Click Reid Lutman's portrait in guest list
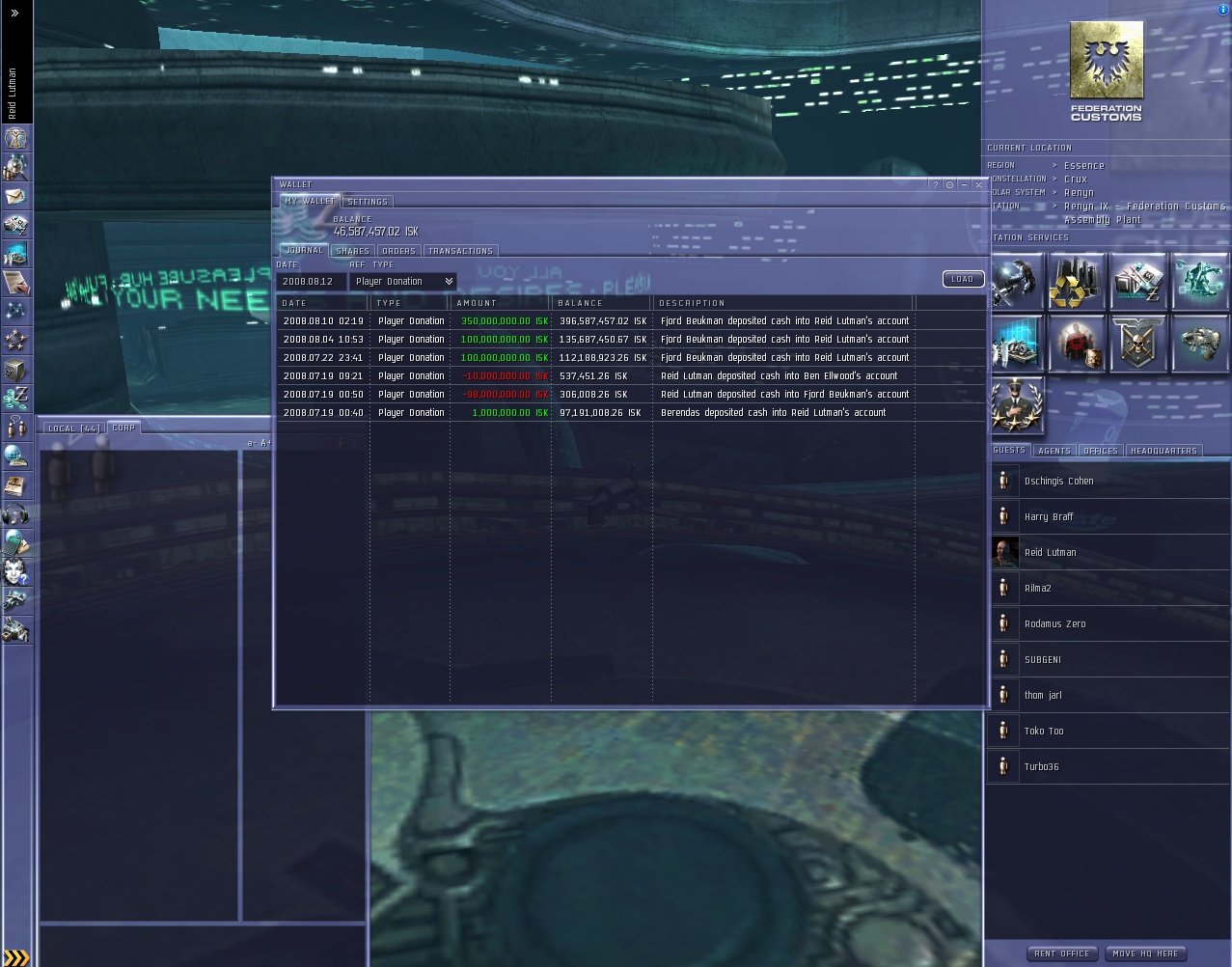 (x=1005, y=552)
